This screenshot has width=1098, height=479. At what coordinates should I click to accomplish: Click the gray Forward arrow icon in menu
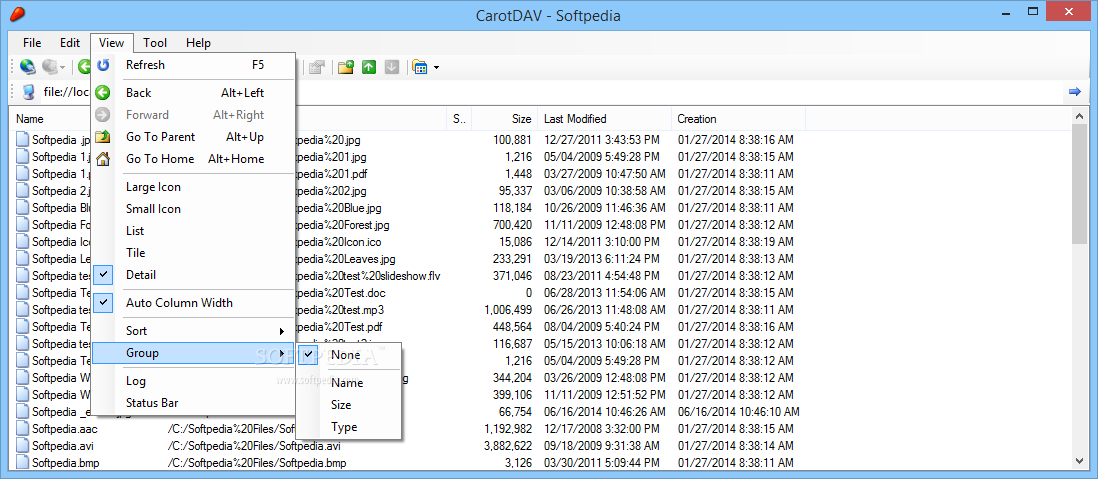tap(103, 115)
